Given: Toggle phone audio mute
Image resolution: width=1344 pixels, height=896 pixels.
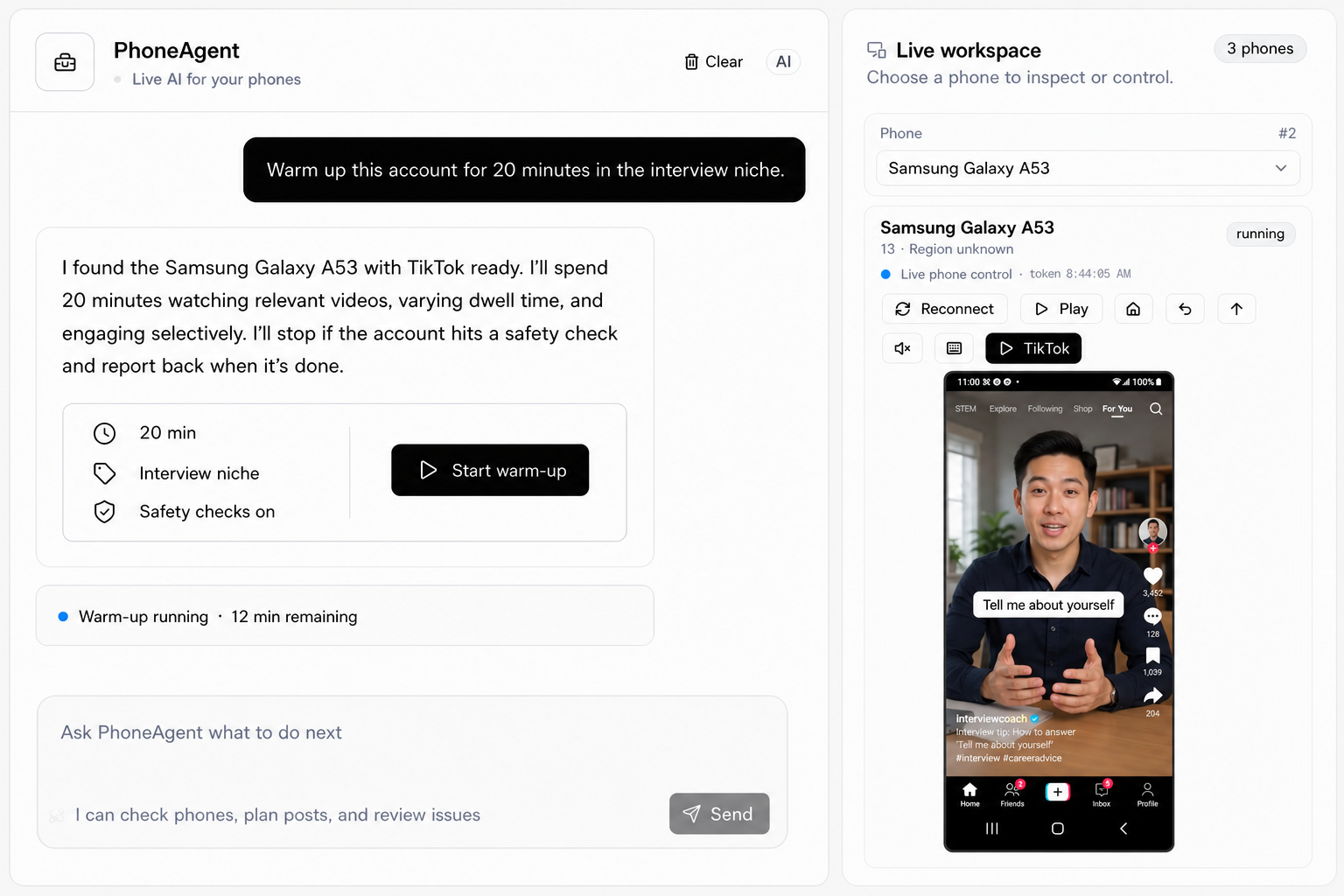Looking at the screenshot, I should tap(902, 348).
